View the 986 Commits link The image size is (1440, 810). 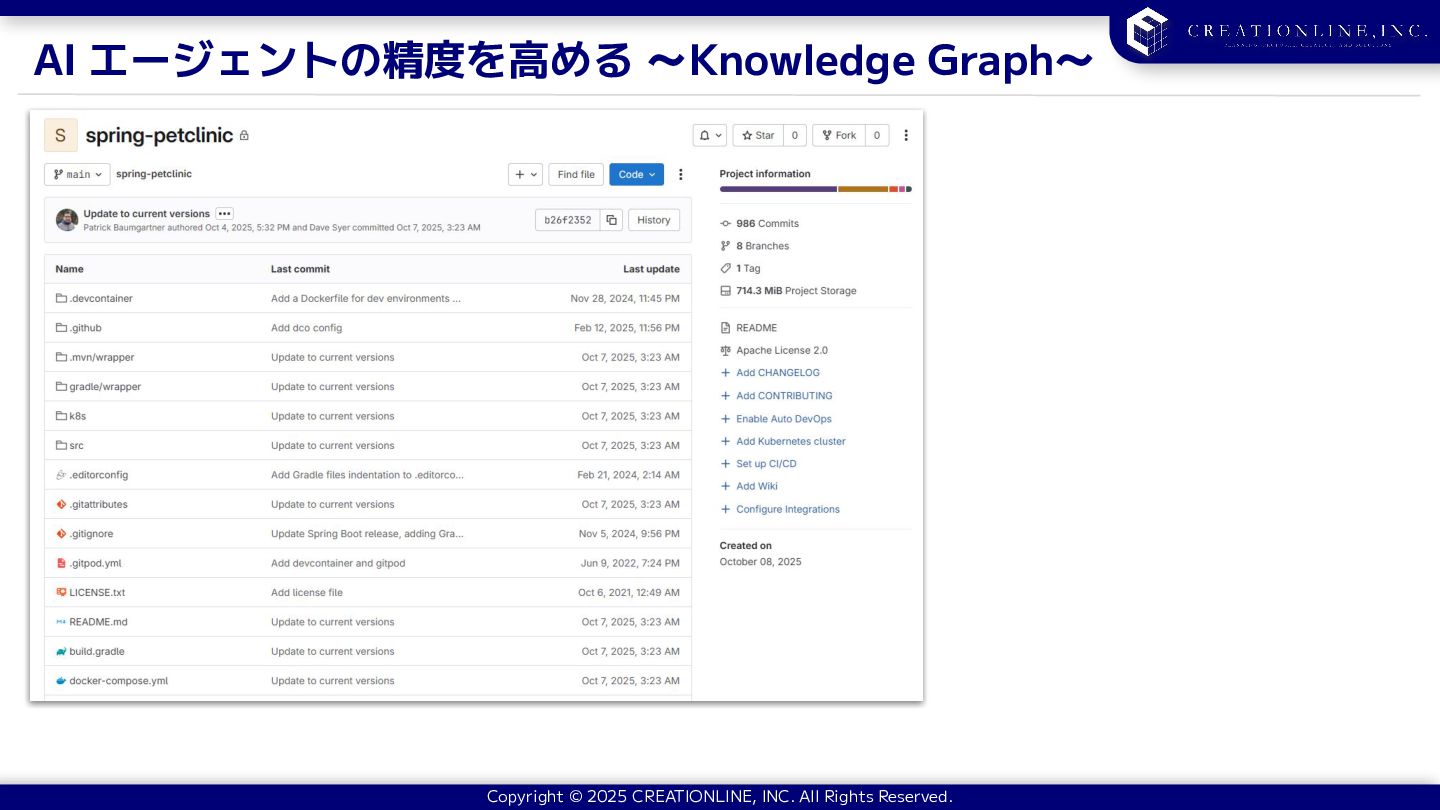tap(767, 224)
